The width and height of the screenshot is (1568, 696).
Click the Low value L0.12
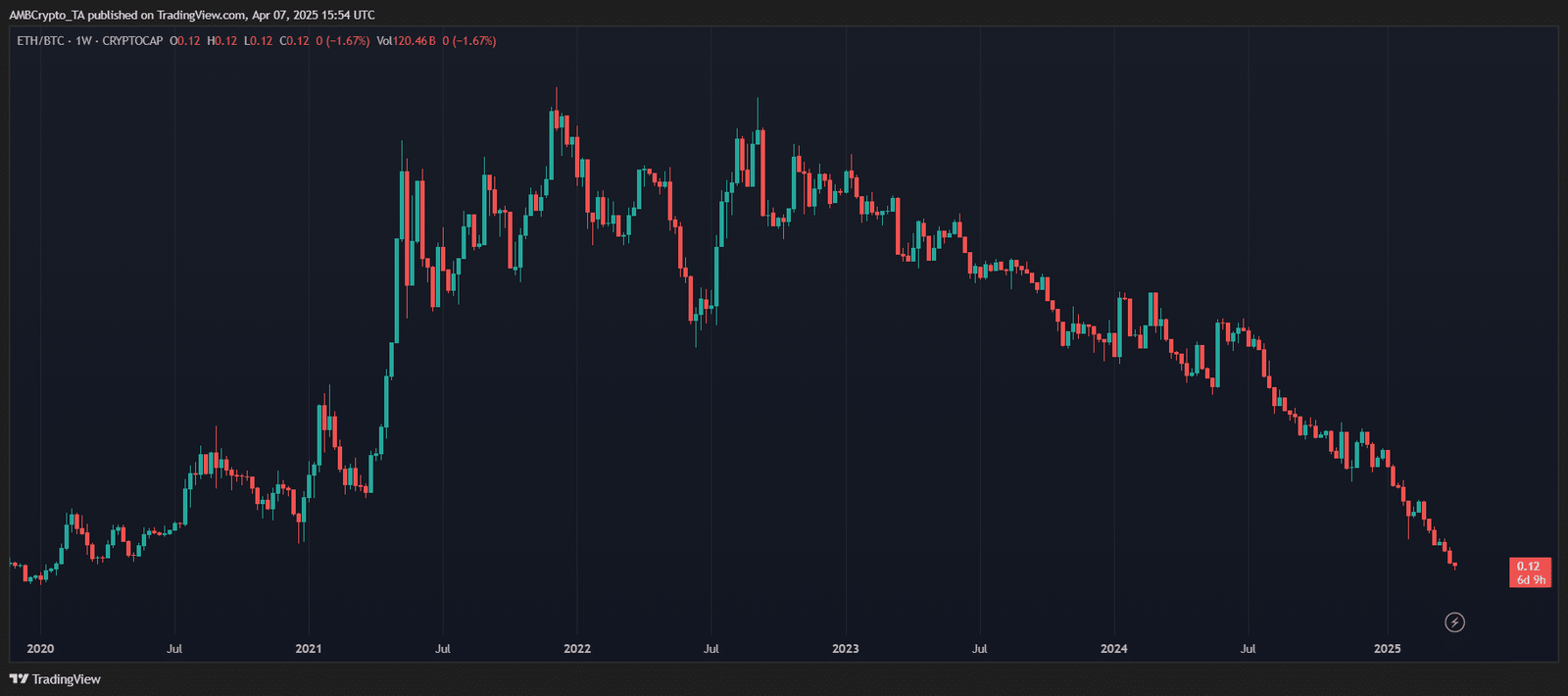[258, 41]
